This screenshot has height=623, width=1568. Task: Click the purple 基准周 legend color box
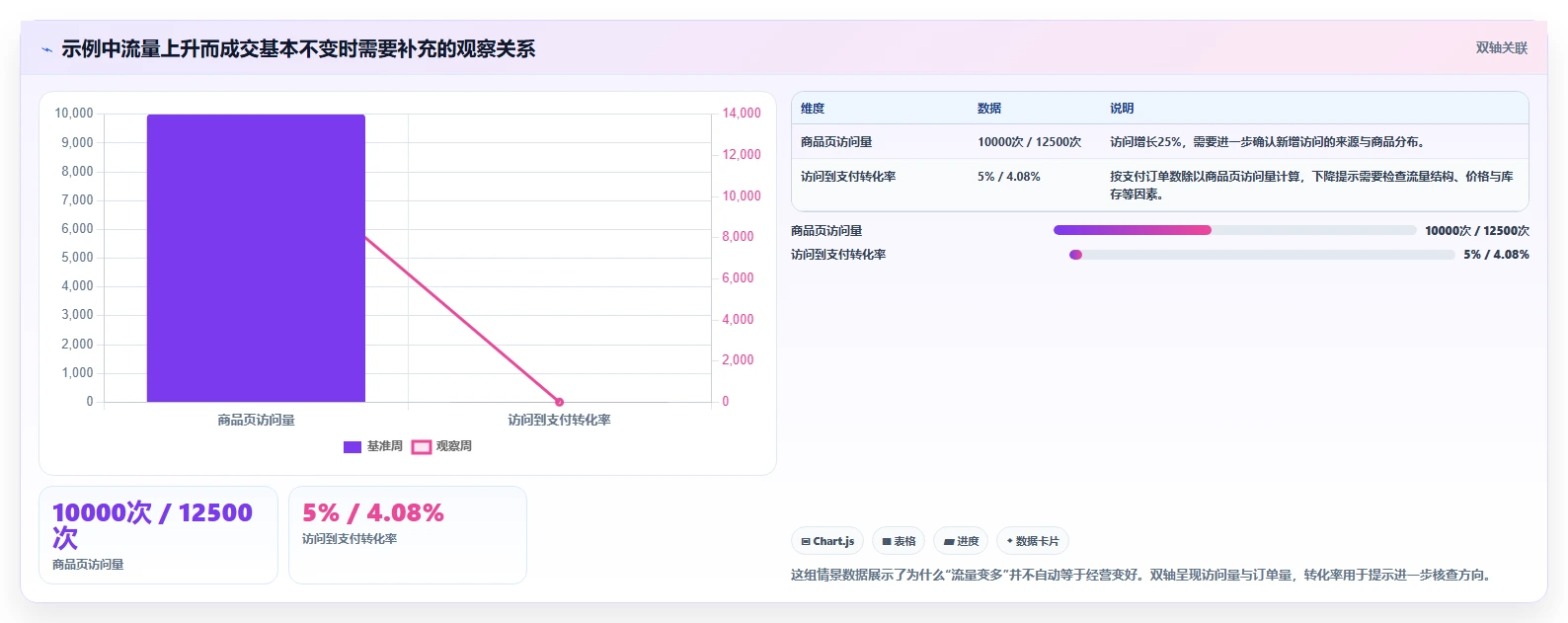(353, 447)
